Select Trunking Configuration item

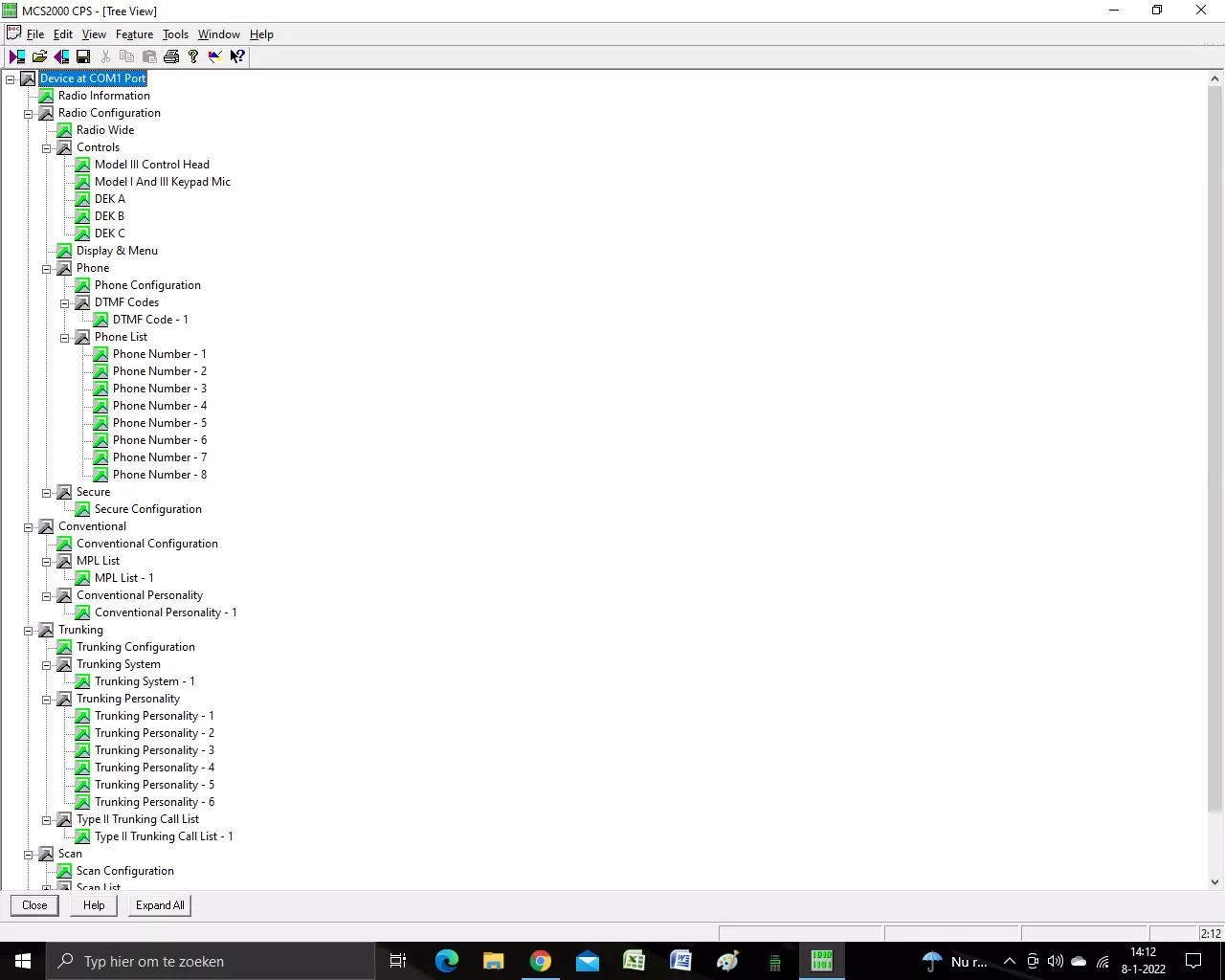click(x=136, y=647)
